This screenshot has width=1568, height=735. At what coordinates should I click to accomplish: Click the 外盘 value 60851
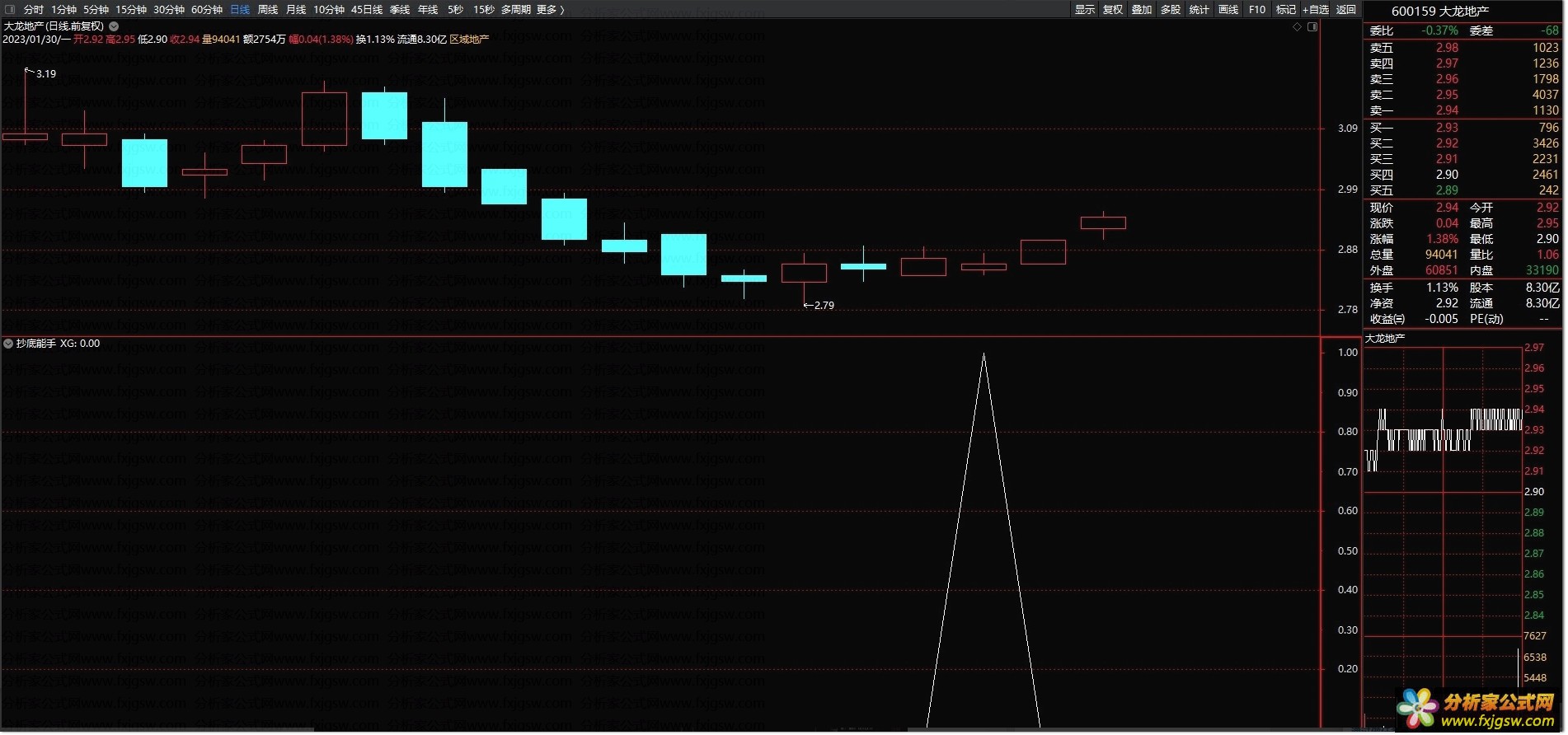click(x=1441, y=270)
